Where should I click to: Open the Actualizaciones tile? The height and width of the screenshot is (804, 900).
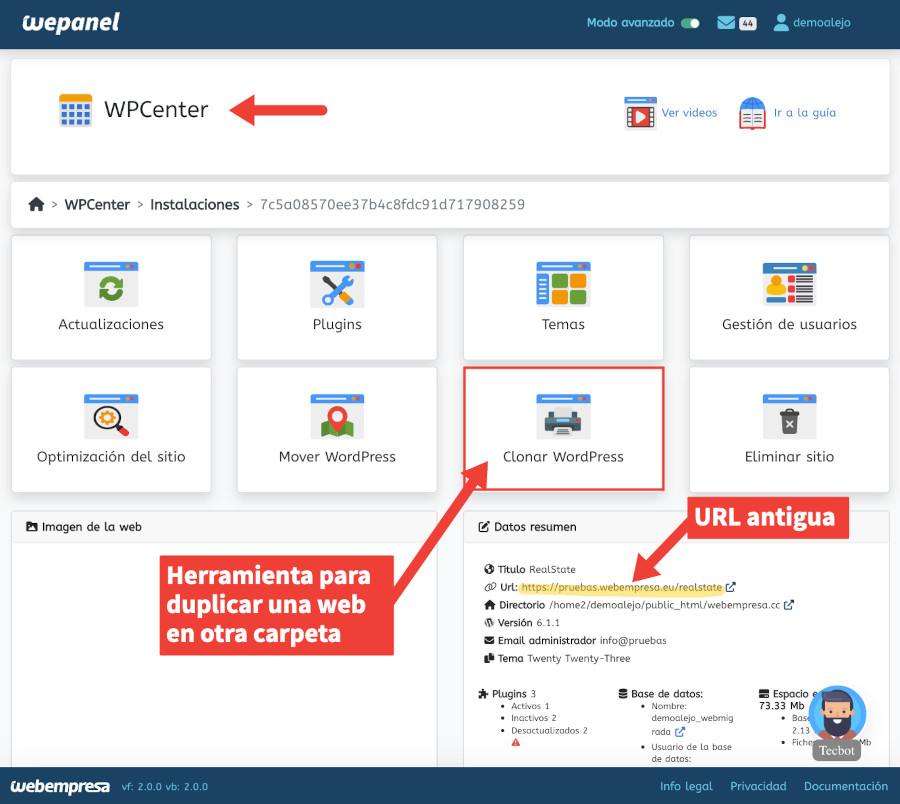[111, 298]
